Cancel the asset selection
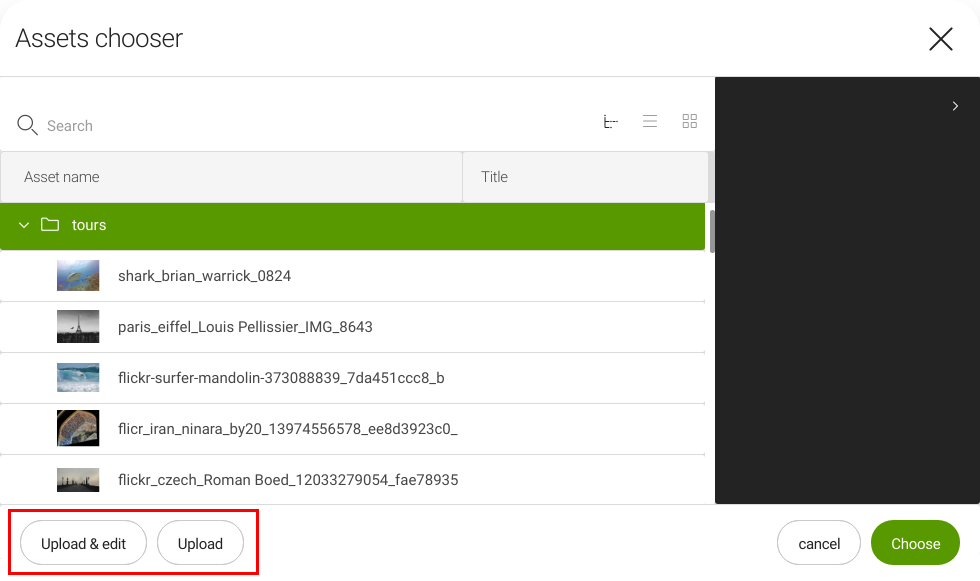 pyautogui.click(x=818, y=543)
